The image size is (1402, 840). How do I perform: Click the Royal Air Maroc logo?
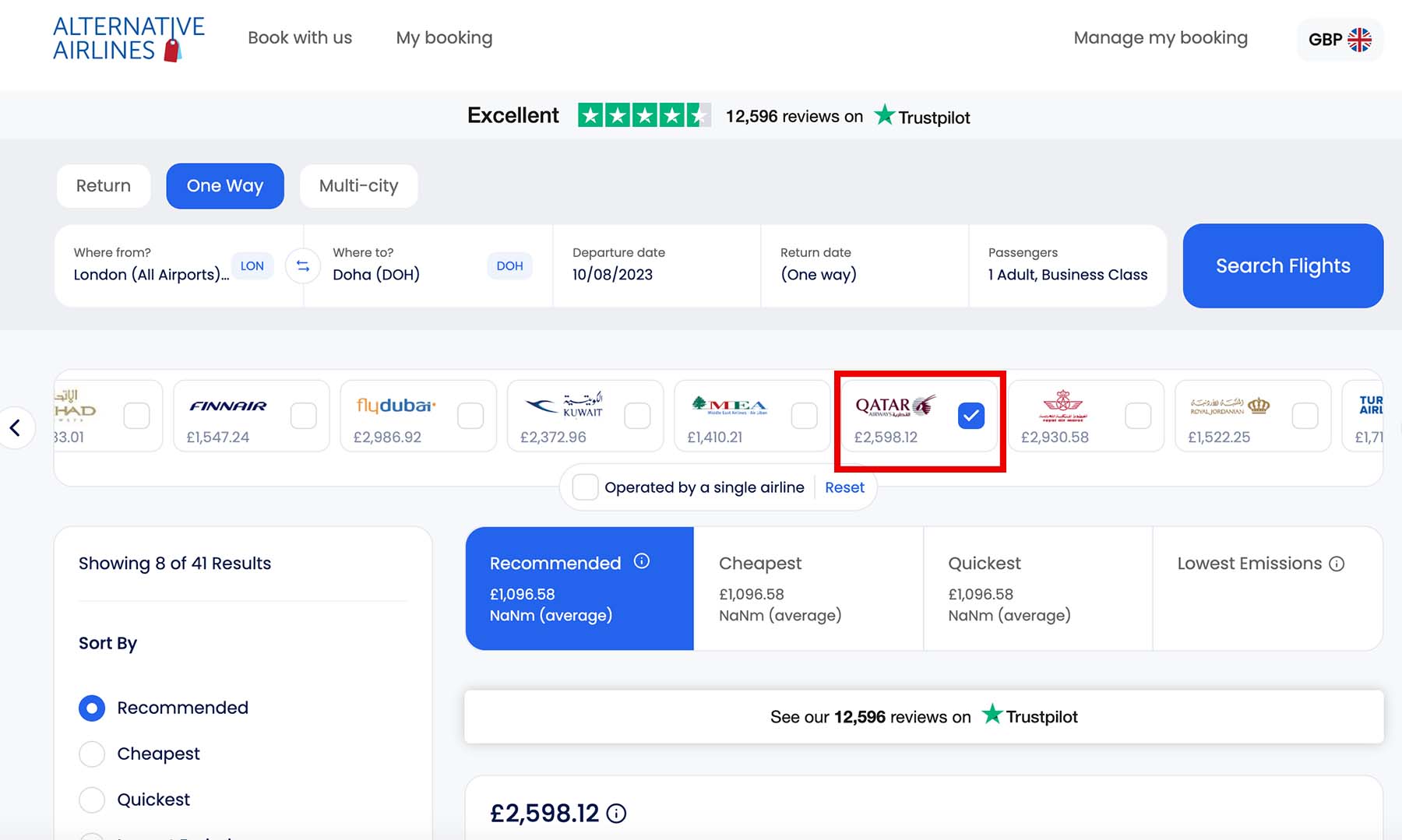(x=1063, y=406)
